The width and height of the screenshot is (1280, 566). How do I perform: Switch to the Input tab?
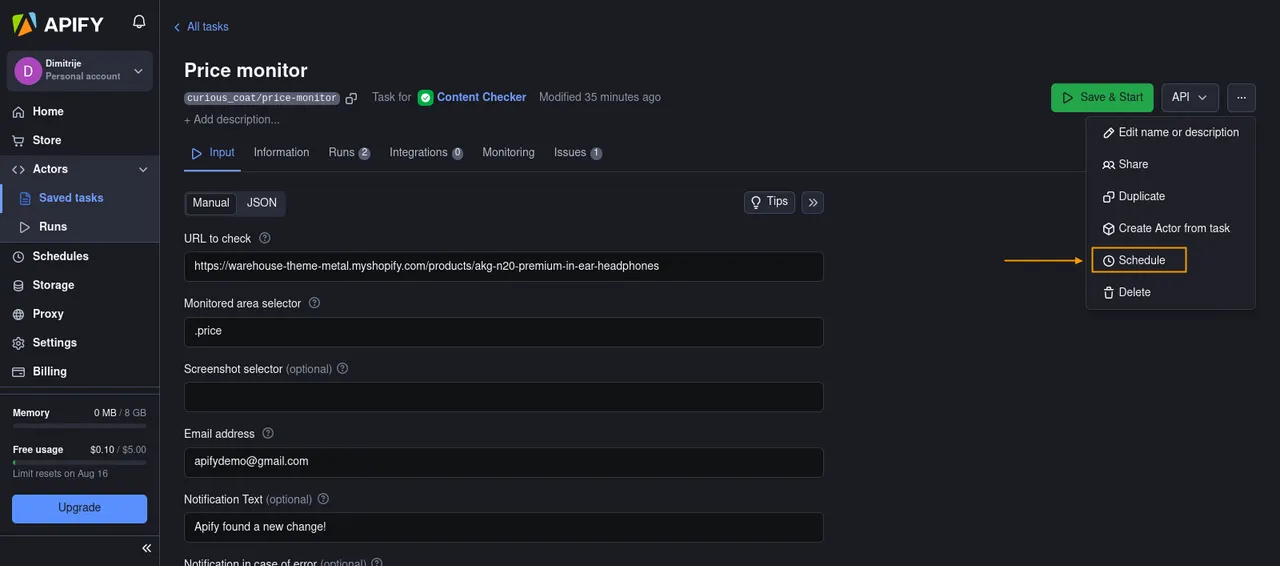[x=212, y=153]
